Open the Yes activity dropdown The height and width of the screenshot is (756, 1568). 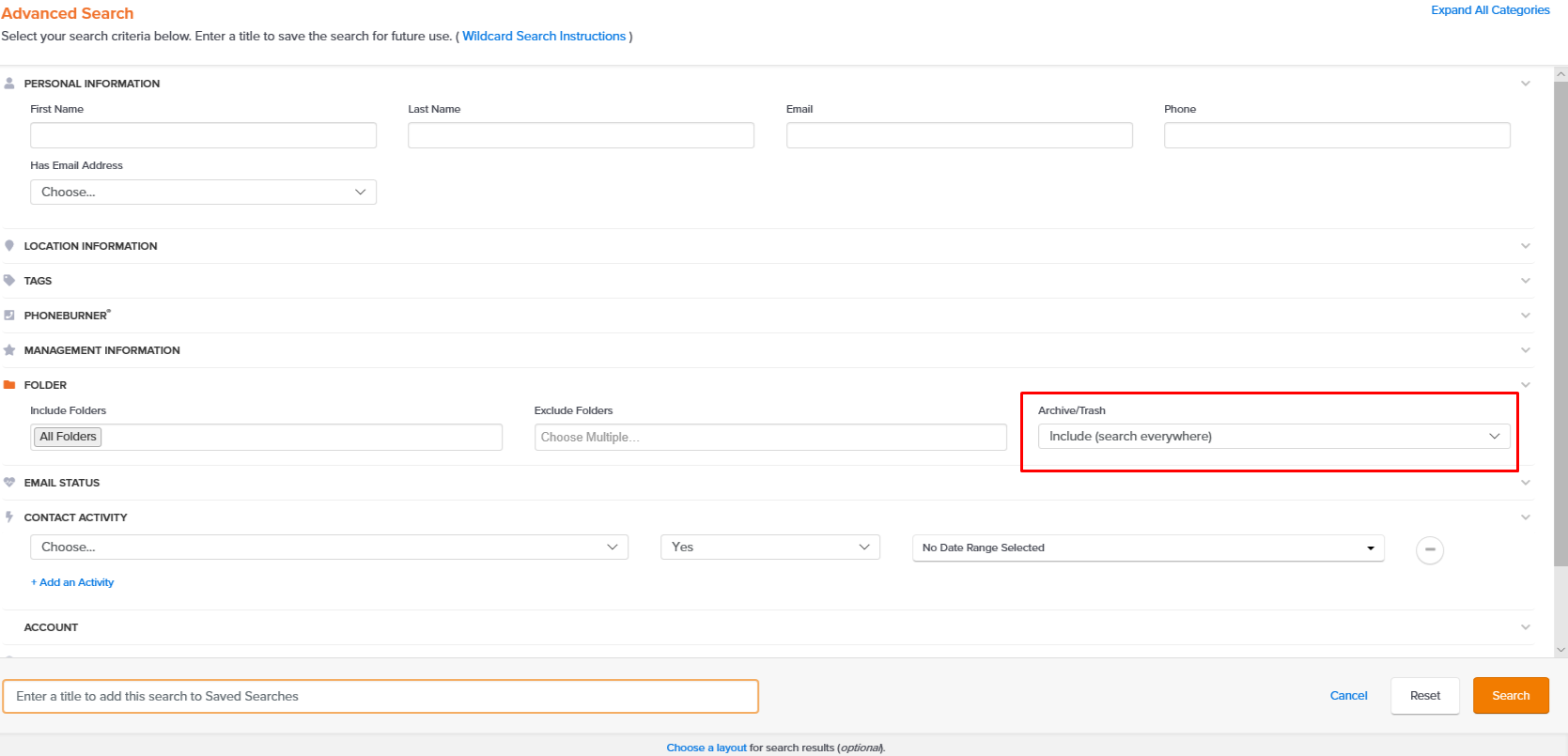(x=770, y=548)
